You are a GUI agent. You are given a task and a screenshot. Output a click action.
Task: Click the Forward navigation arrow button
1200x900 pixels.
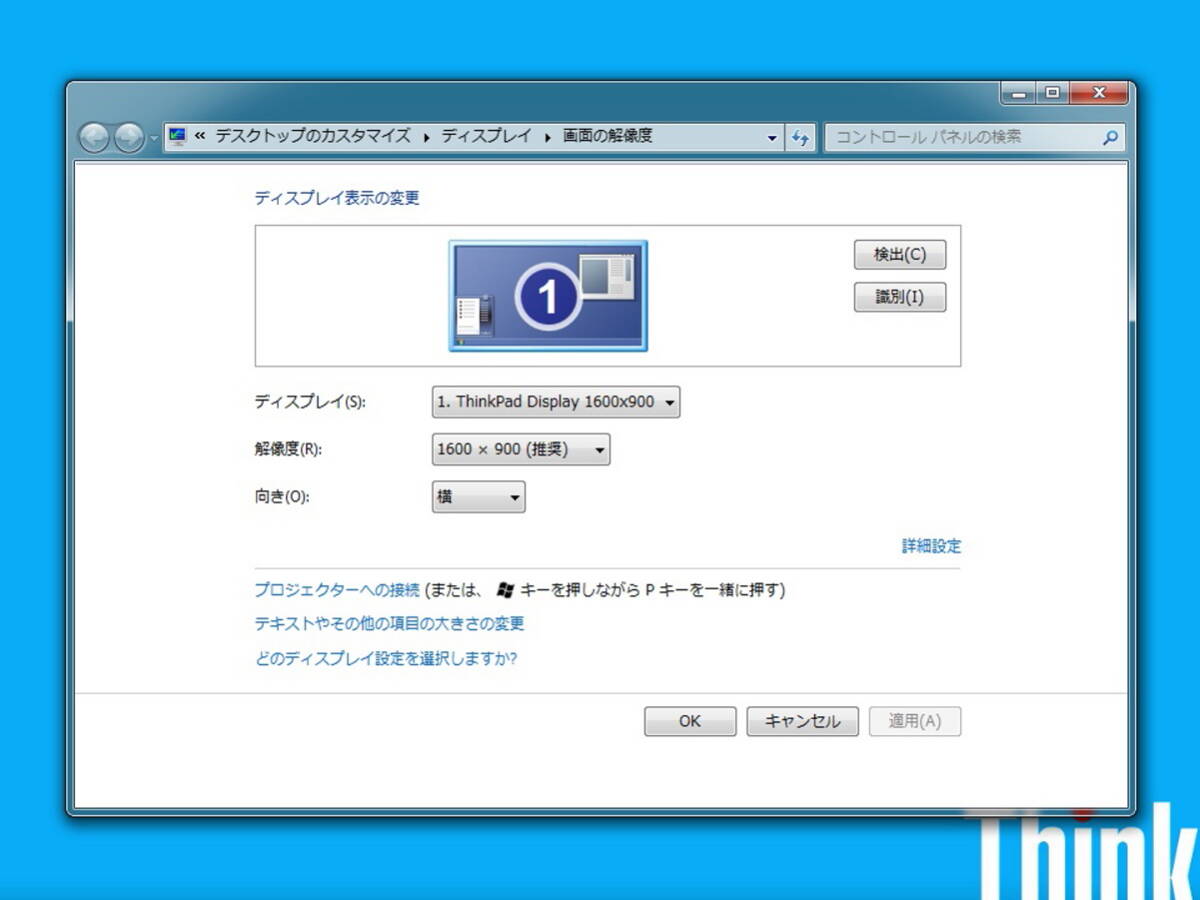pos(128,138)
